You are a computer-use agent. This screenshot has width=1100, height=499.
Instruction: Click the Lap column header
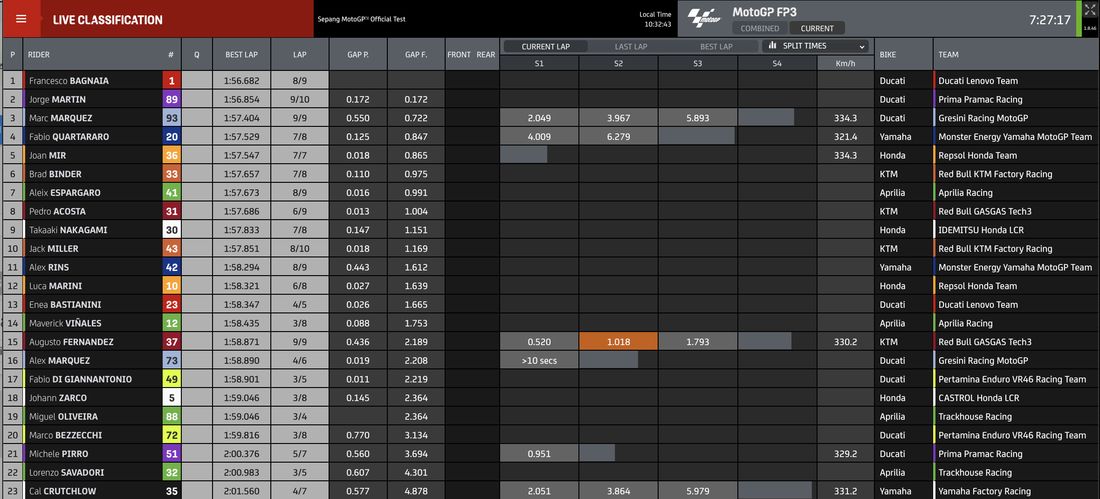click(x=300, y=54)
